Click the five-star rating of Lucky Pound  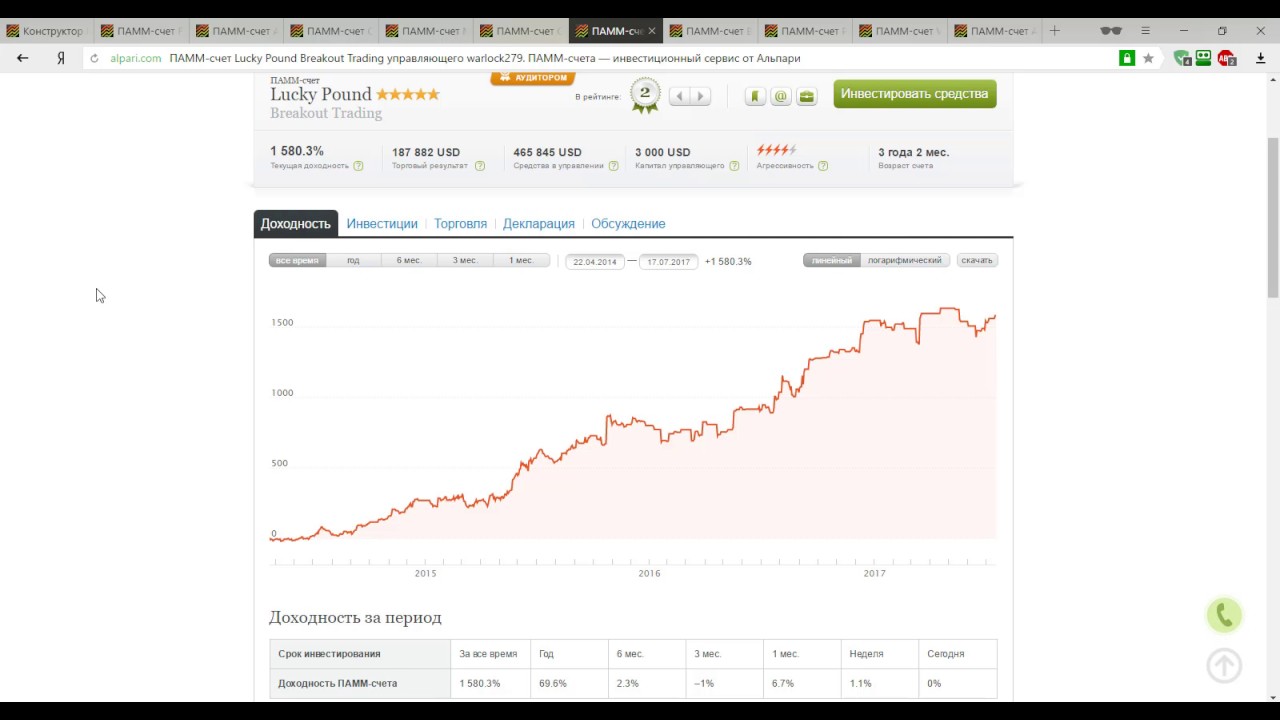coord(408,94)
